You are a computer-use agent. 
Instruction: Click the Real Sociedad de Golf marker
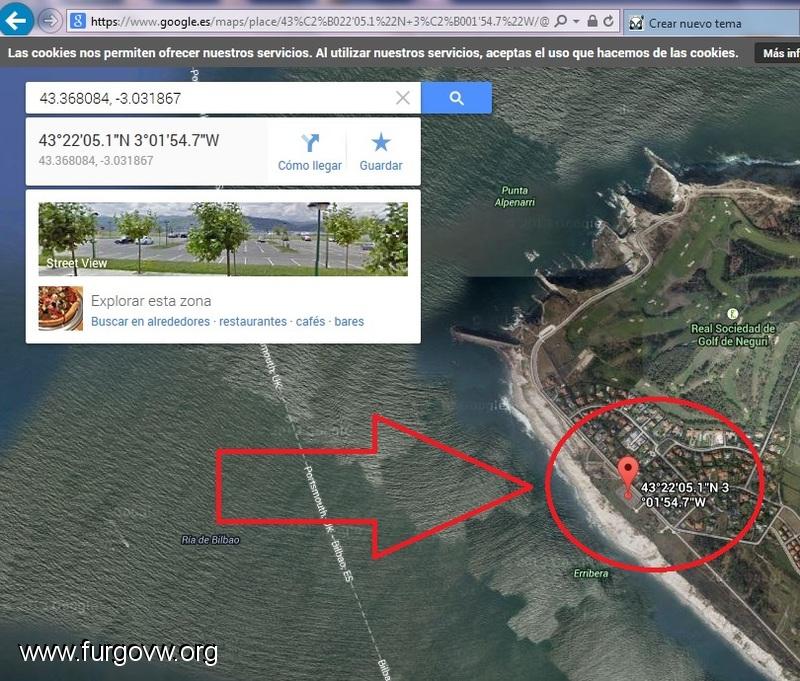point(733,314)
